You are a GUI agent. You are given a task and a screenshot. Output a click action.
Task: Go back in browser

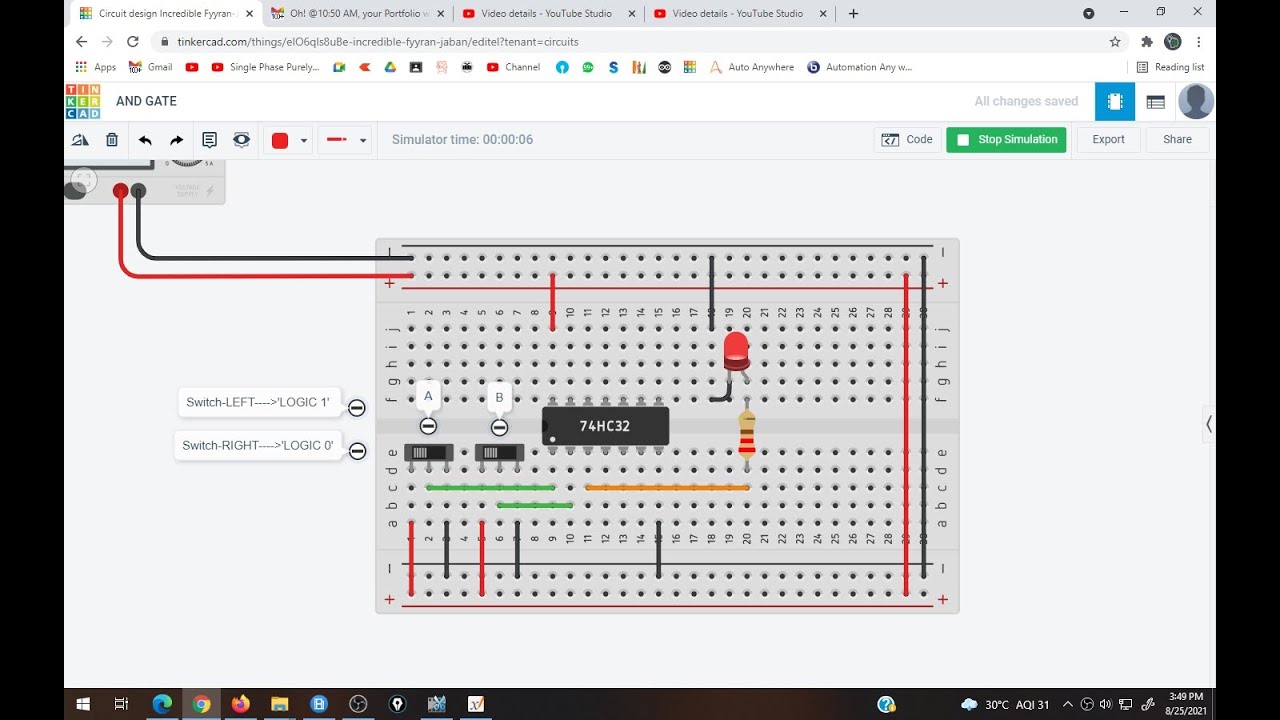(82, 42)
